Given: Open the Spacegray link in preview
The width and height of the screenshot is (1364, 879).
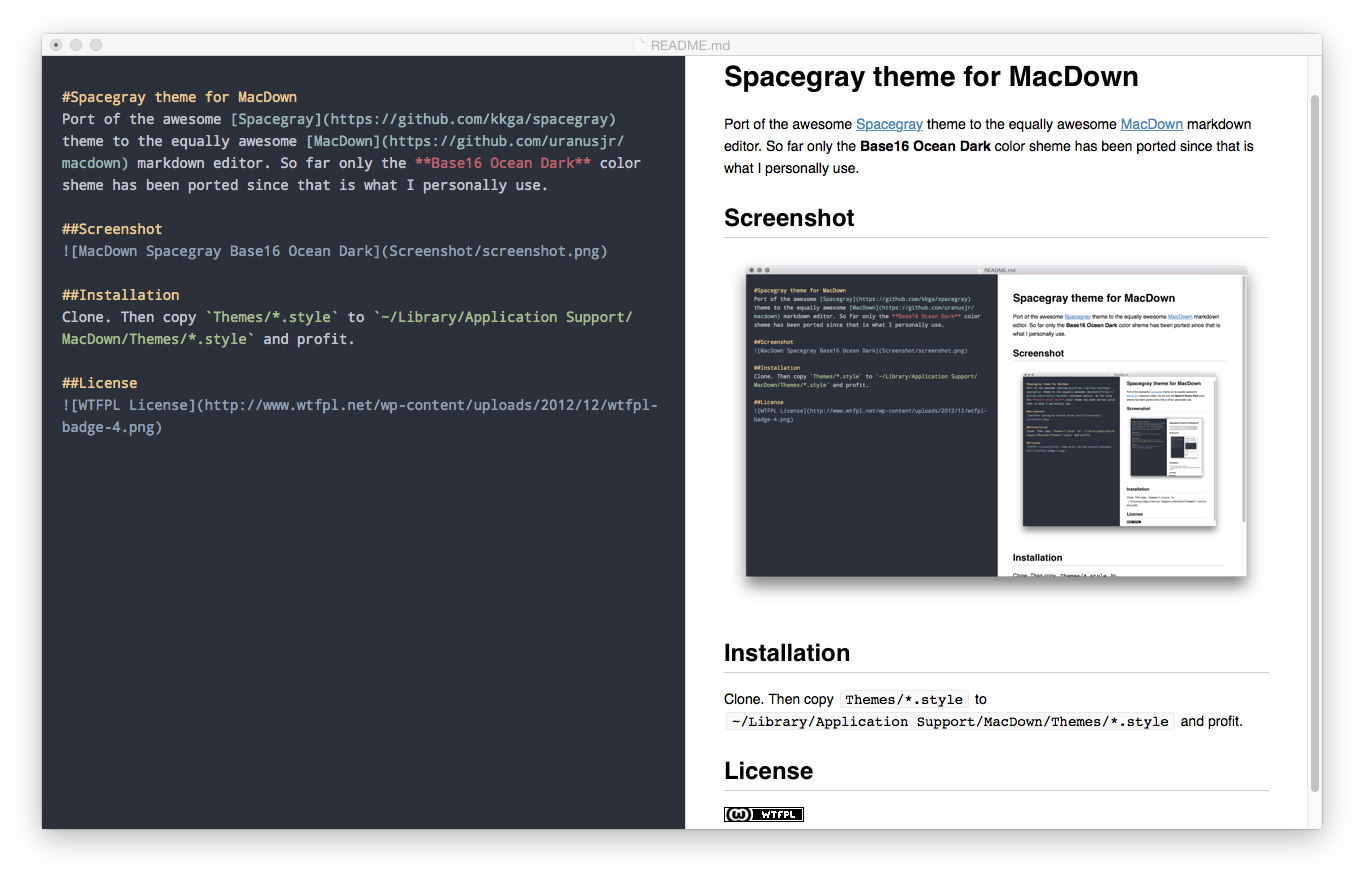Looking at the screenshot, I should click(889, 124).
